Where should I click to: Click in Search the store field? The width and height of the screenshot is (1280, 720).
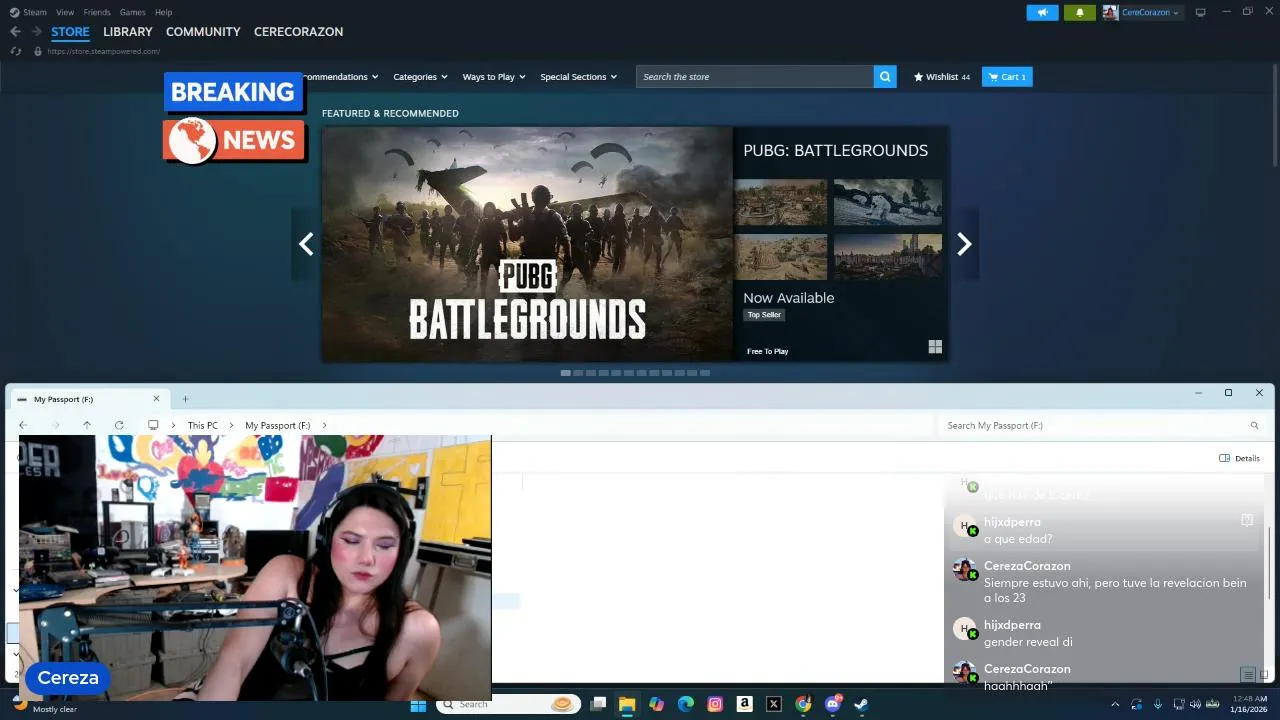pyautogui.click(x=755, y=77)
